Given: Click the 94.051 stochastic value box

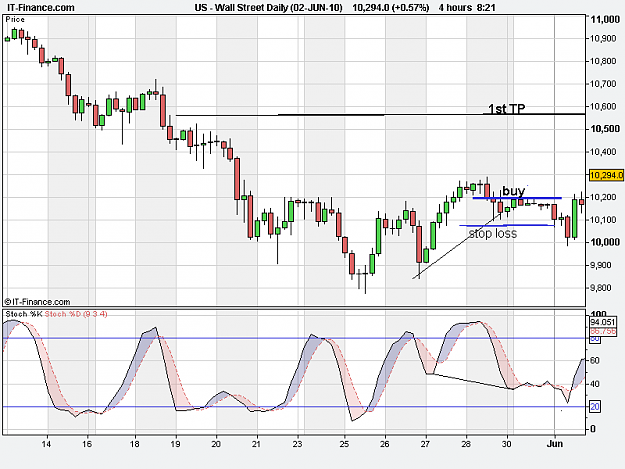Looking at the screenshot, I should (x=603, y=322).
